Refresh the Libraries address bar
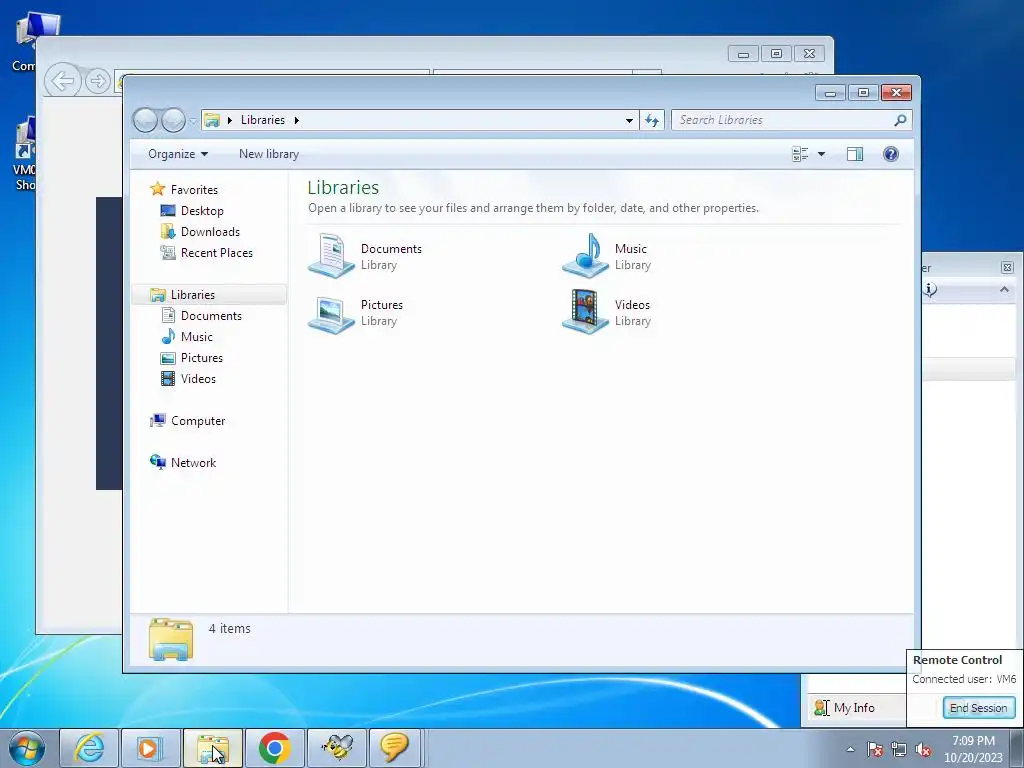This screenshot has width=1024, height=768. pyautogui.click(x=652, y=120)
